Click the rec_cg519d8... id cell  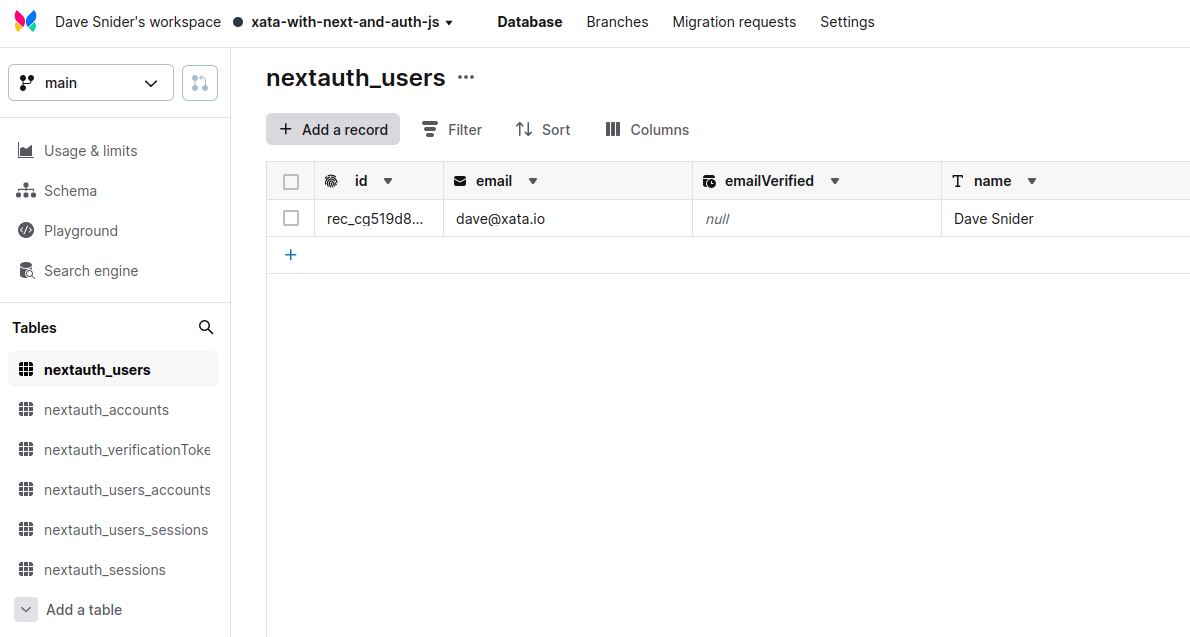tap(379, 219)
